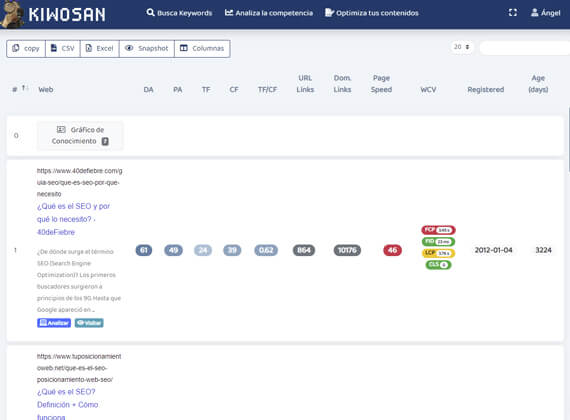Screen dimensions: 570x420
Task: Click the Visitar button for 40deFiebre
Action: pyautogui.click(x=89, y=323)
